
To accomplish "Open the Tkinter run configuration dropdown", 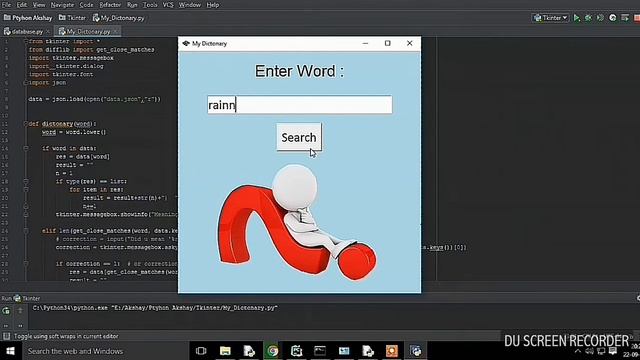I will [551, 18].
